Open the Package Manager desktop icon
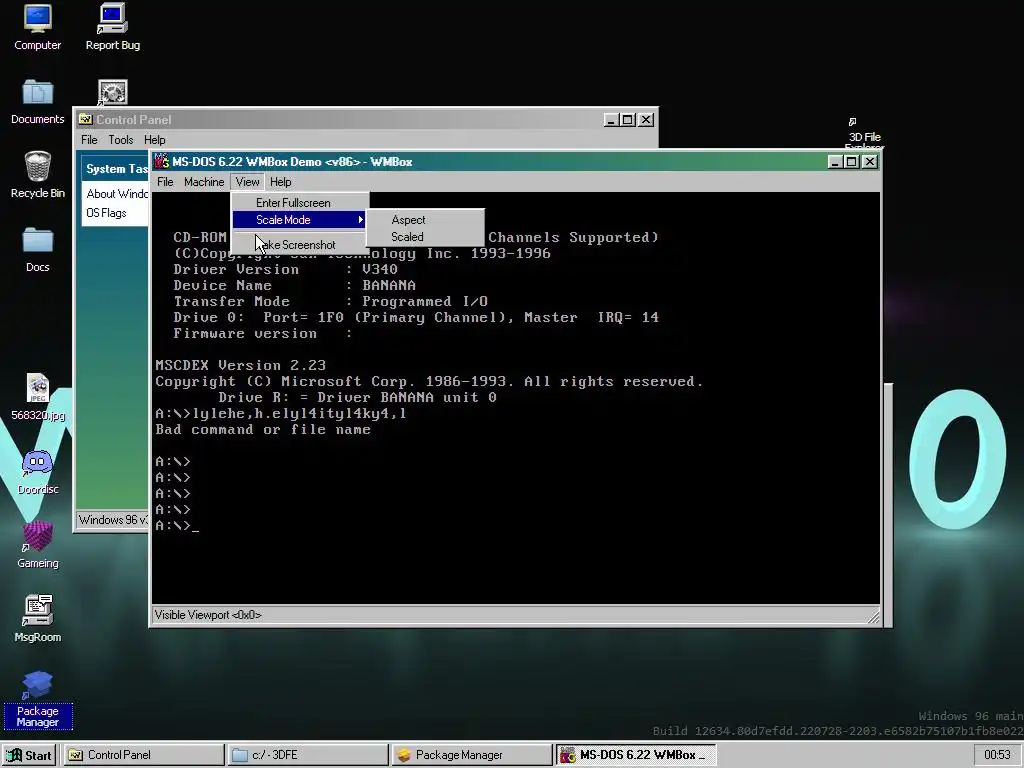Image resolution: width=1024 pixels, height=768 pixels. 37,699
